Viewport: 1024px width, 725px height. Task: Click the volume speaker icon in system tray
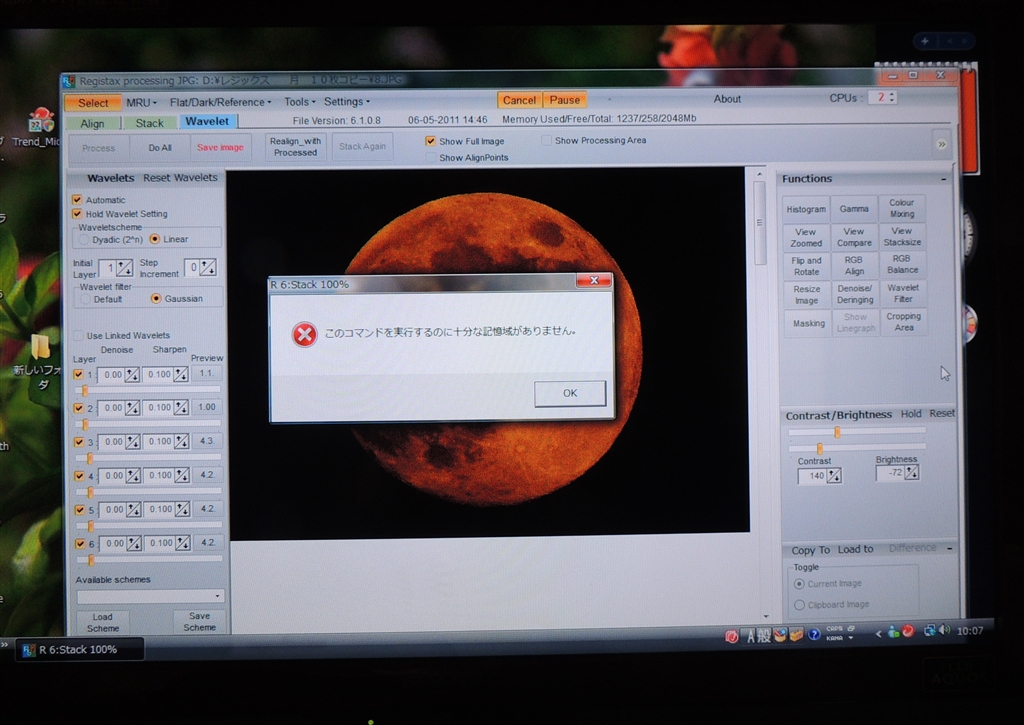942,631
